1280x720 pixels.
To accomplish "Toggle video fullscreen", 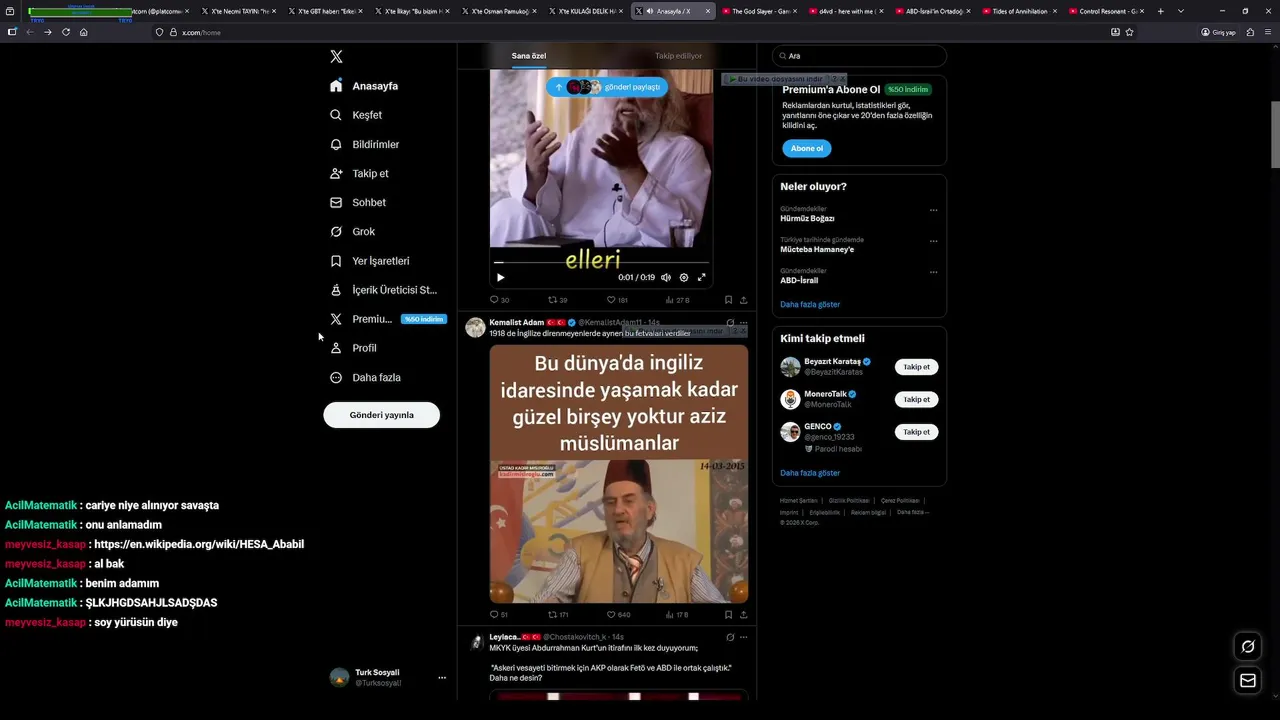I will 701,277.
